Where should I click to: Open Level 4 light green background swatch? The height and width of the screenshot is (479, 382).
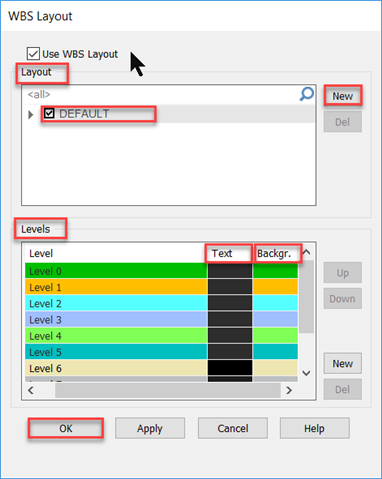275,335
